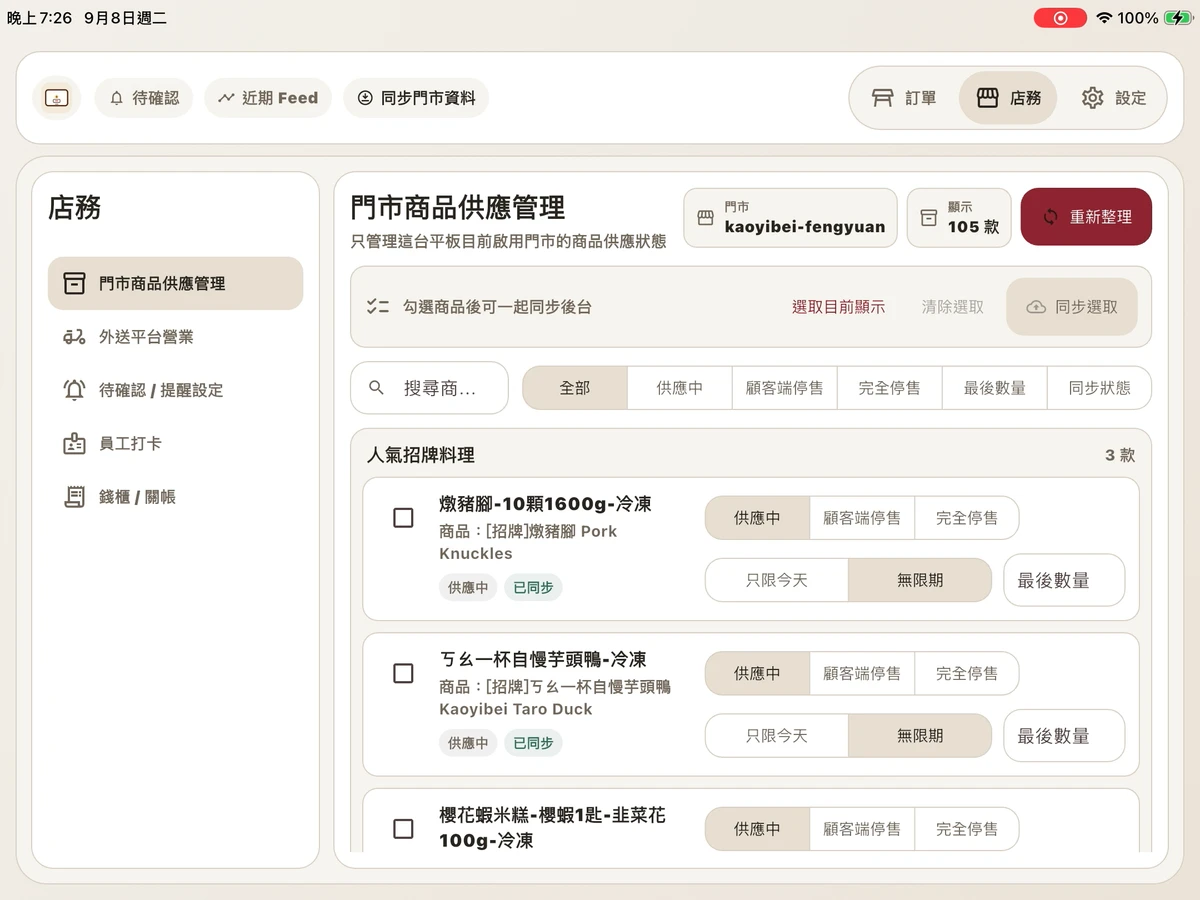Select the 完全停售 filter tab
The image size is (1200, 900).
[890, 388]
